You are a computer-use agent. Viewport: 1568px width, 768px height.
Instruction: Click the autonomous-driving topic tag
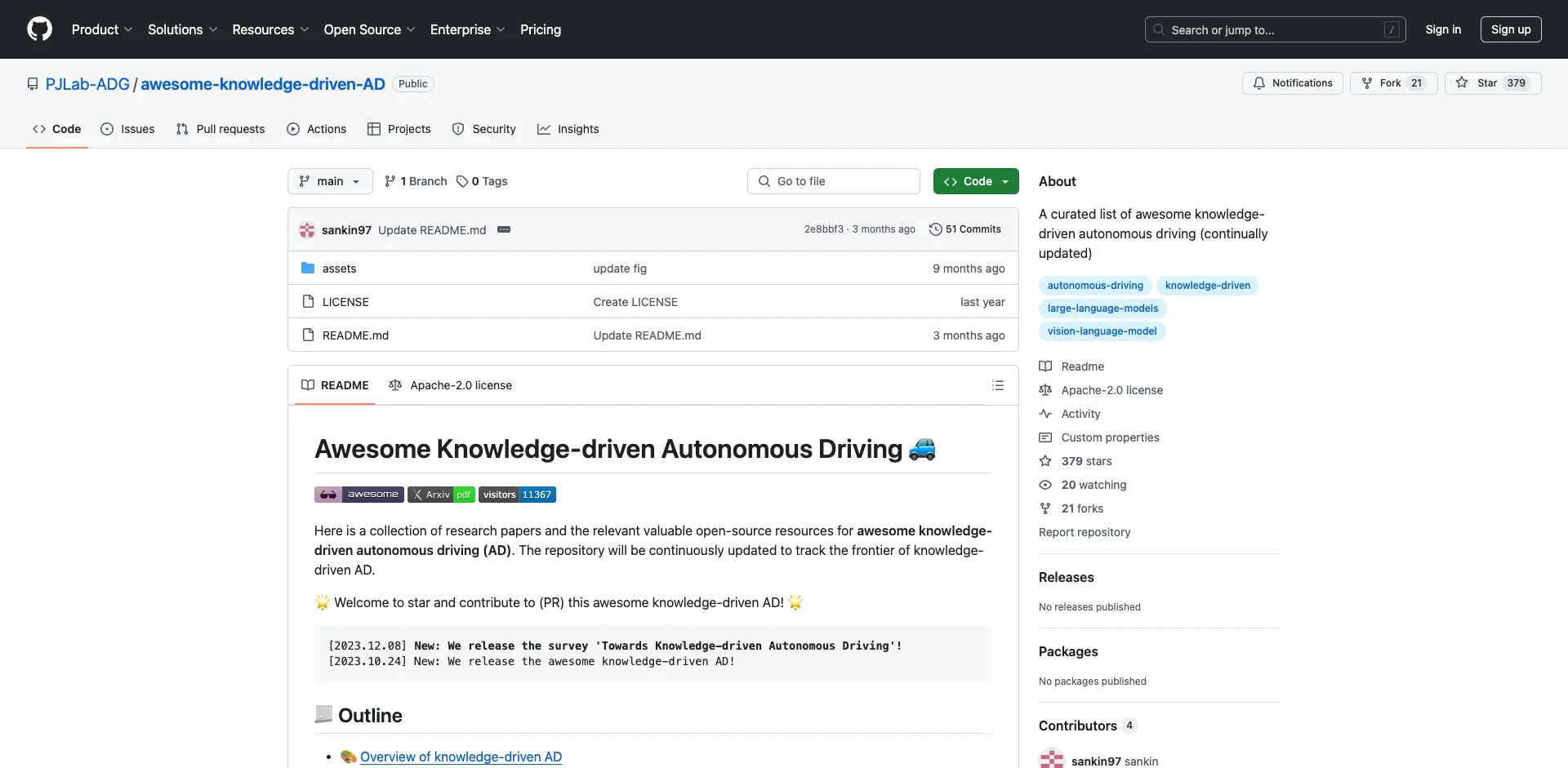point(1095,286)
